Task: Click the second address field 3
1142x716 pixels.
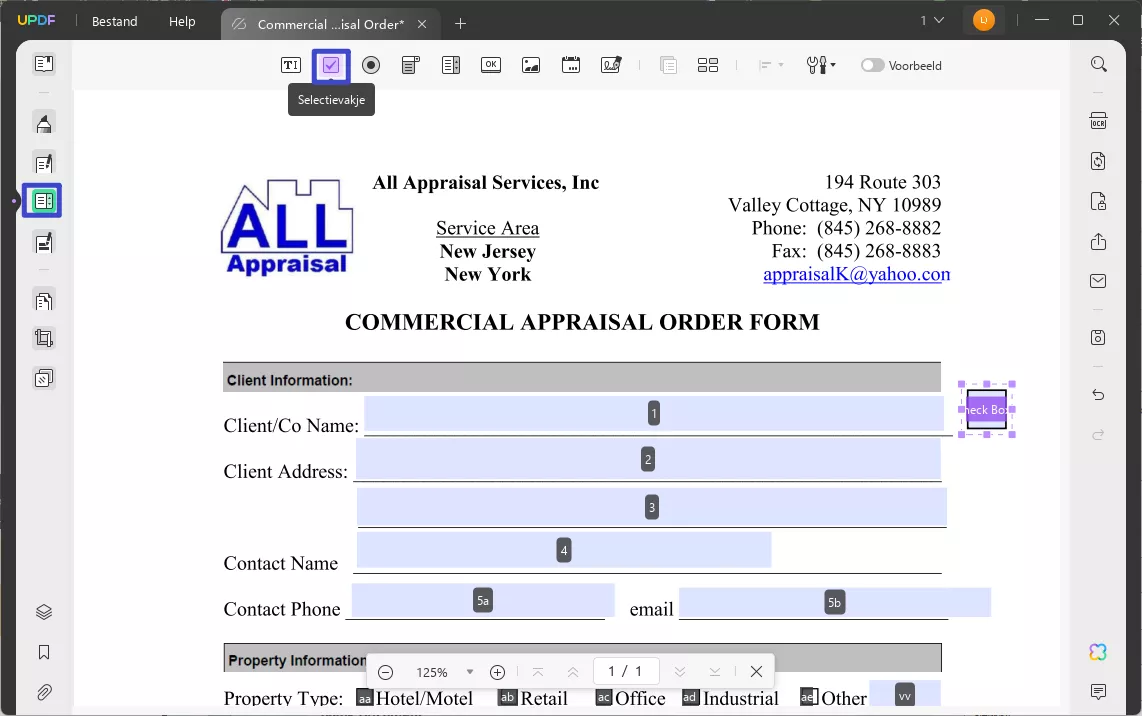Action: pos(652,507)
